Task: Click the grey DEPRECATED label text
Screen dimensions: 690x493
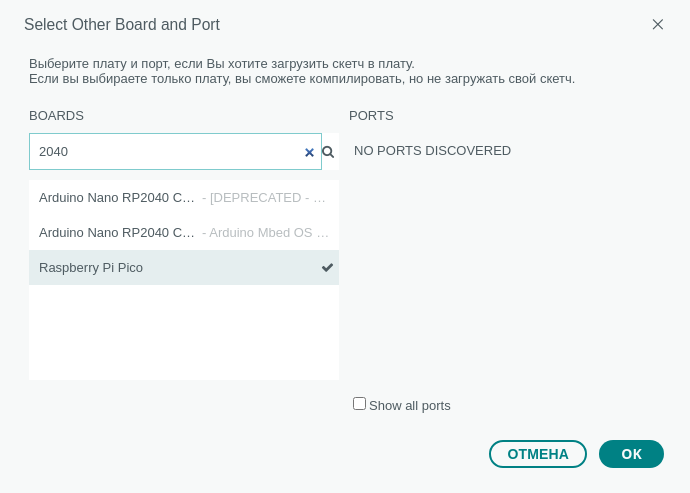Action: pyautogui.click(x=264, y=198)
